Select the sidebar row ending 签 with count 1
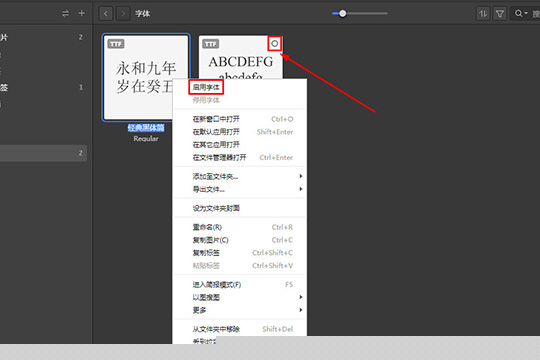 (43, 88)
